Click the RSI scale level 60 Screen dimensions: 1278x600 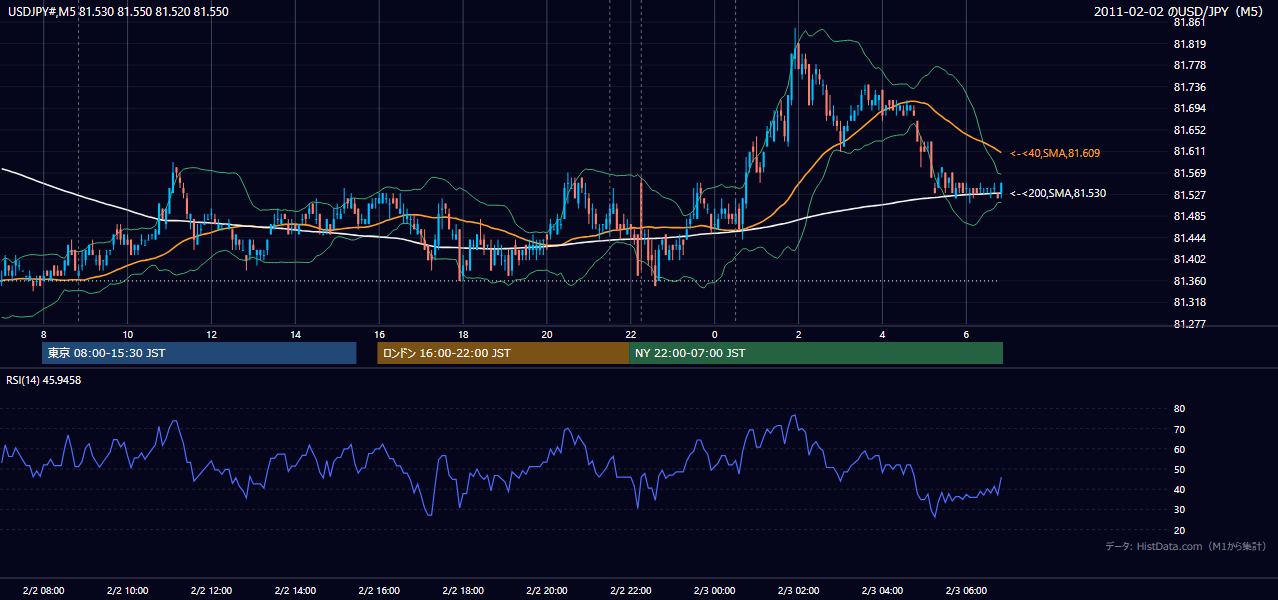1179,449
